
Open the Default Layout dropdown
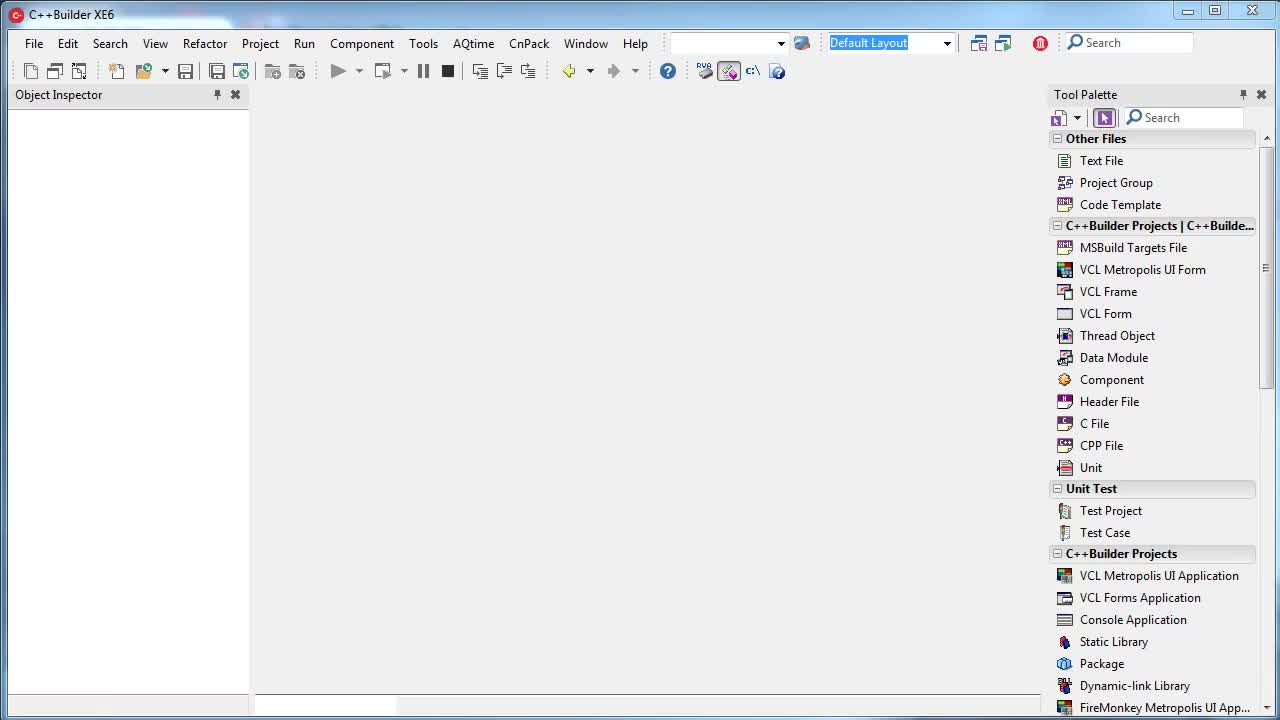pos(947,43)
